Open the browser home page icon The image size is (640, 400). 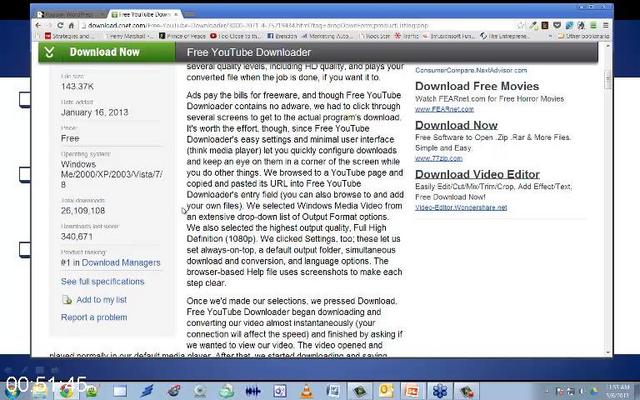(71, 25)
